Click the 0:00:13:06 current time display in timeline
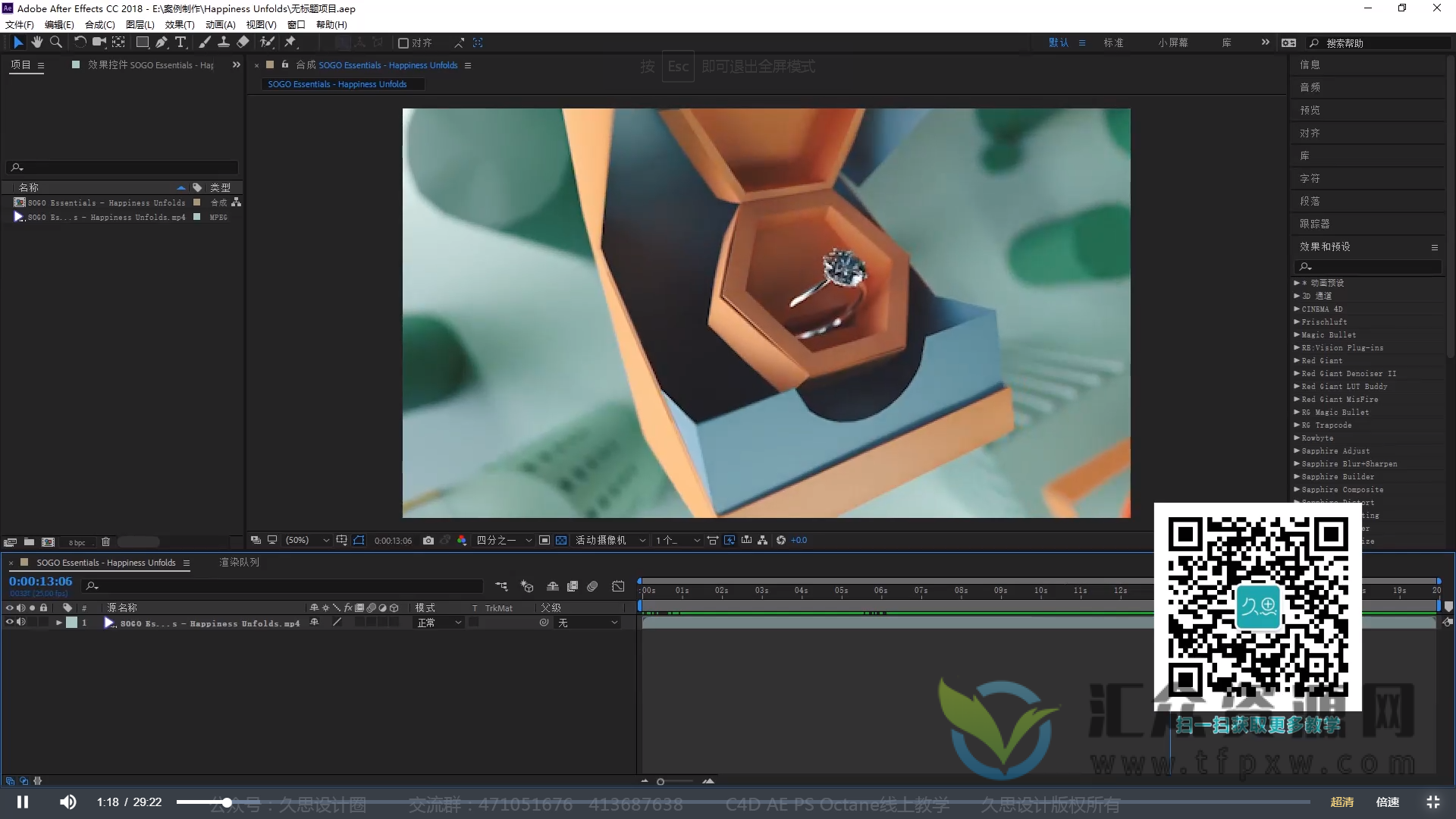The width and height of the screenshot is (1456, 819). point(41,582)
